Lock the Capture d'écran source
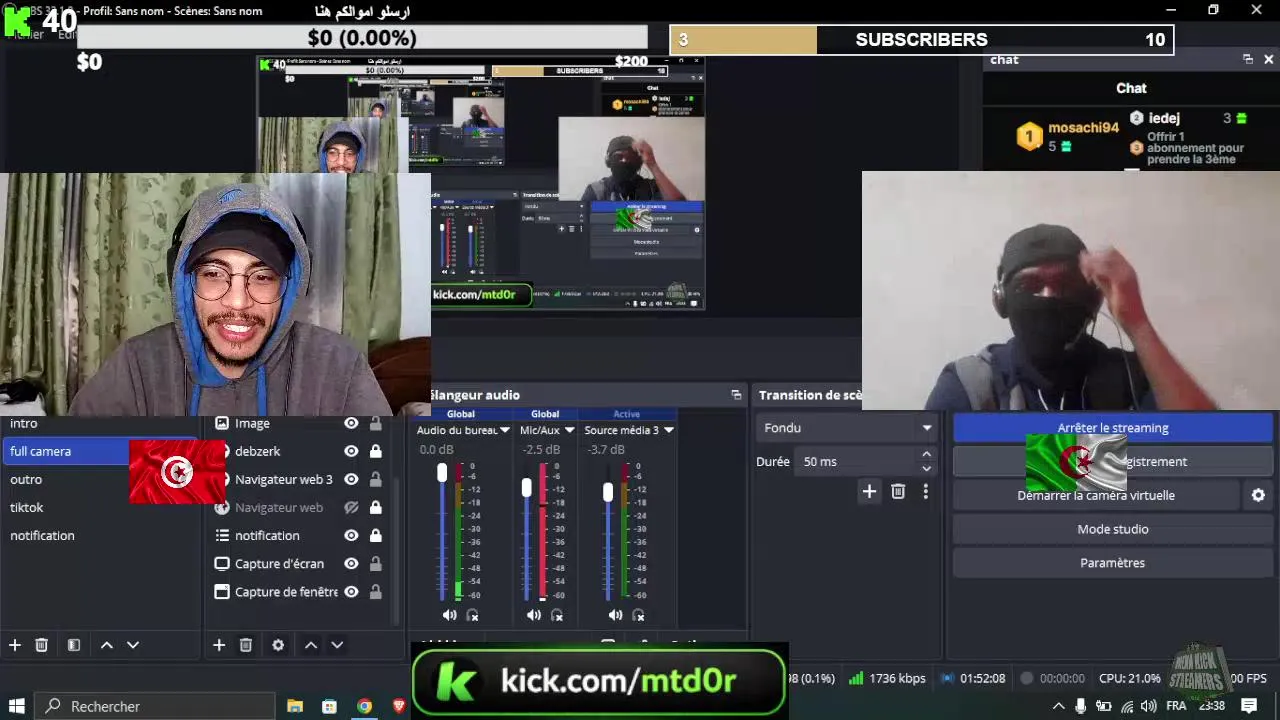The image size is (1280, 720). point(376,563)
